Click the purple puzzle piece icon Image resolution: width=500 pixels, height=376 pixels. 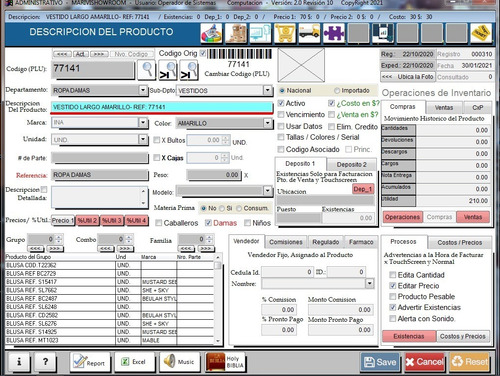pos(334,33)
